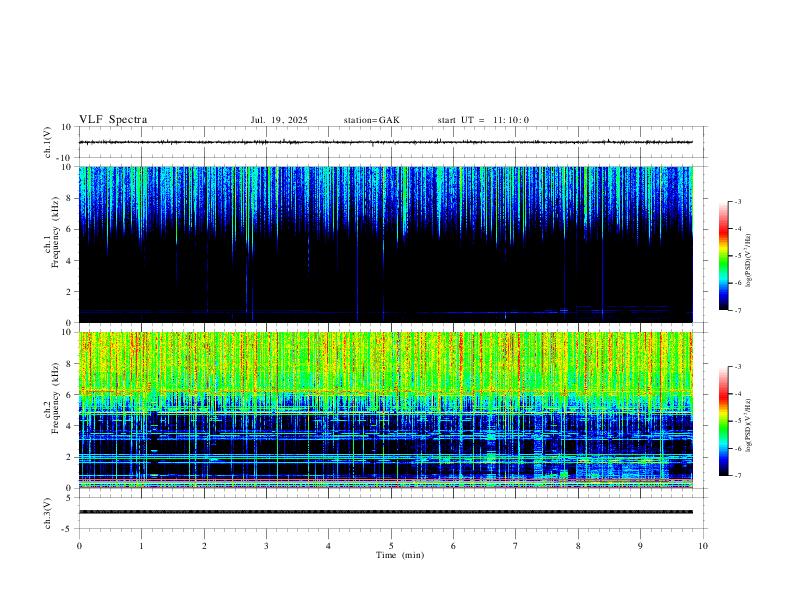Screen dimensions: 792x612
Task: Click time axis tick label '8'
Action: pyautogui.click(x=578, y=546)
